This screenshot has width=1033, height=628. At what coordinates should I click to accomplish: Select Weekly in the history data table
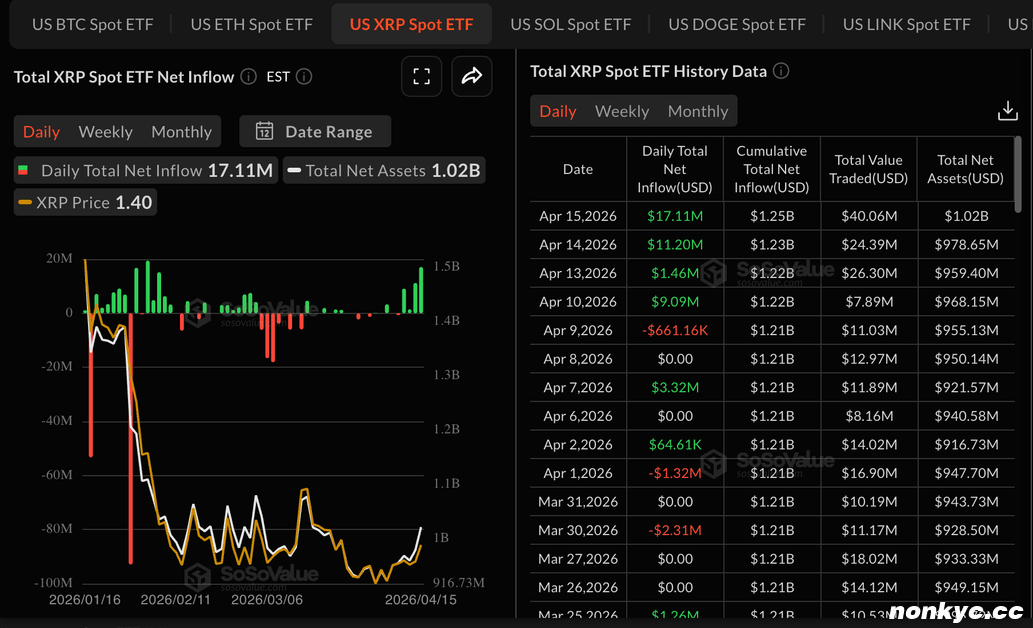coord(622,112)
